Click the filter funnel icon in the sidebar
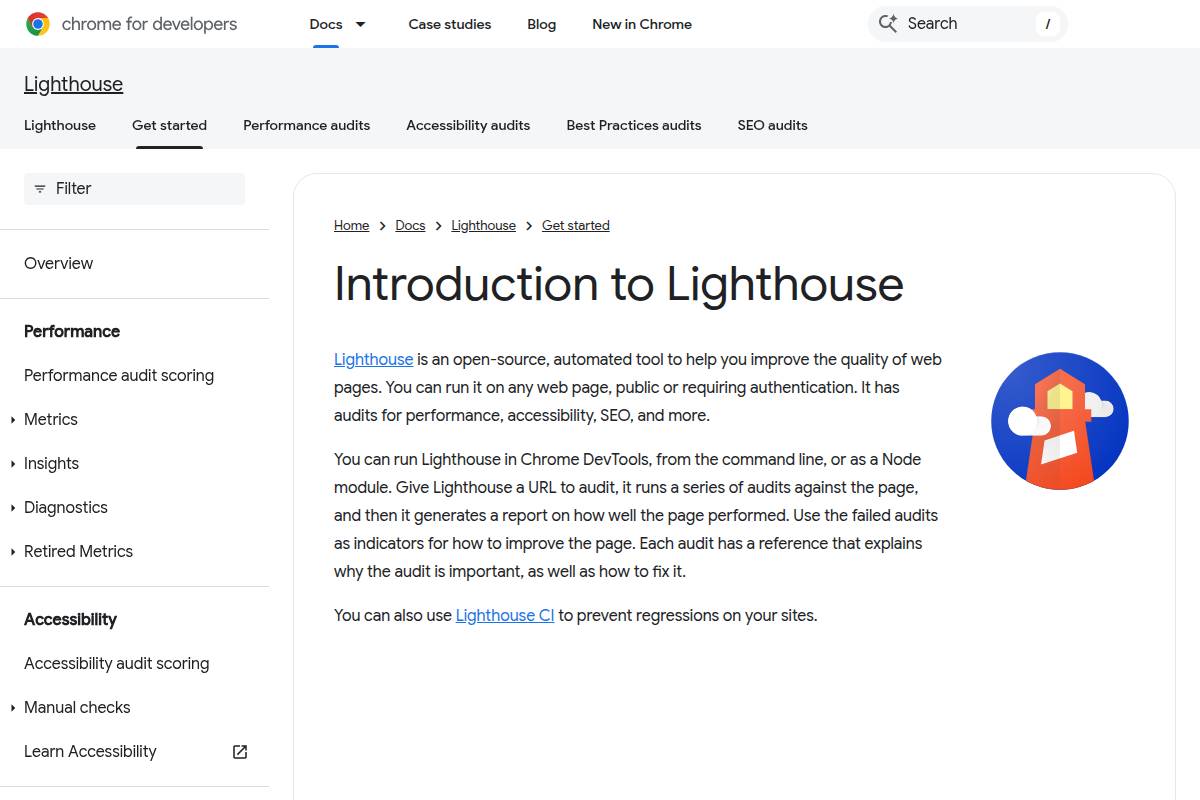Viewport: 1200px width, 800px height. pyautogui.click(x=40, y=188)
